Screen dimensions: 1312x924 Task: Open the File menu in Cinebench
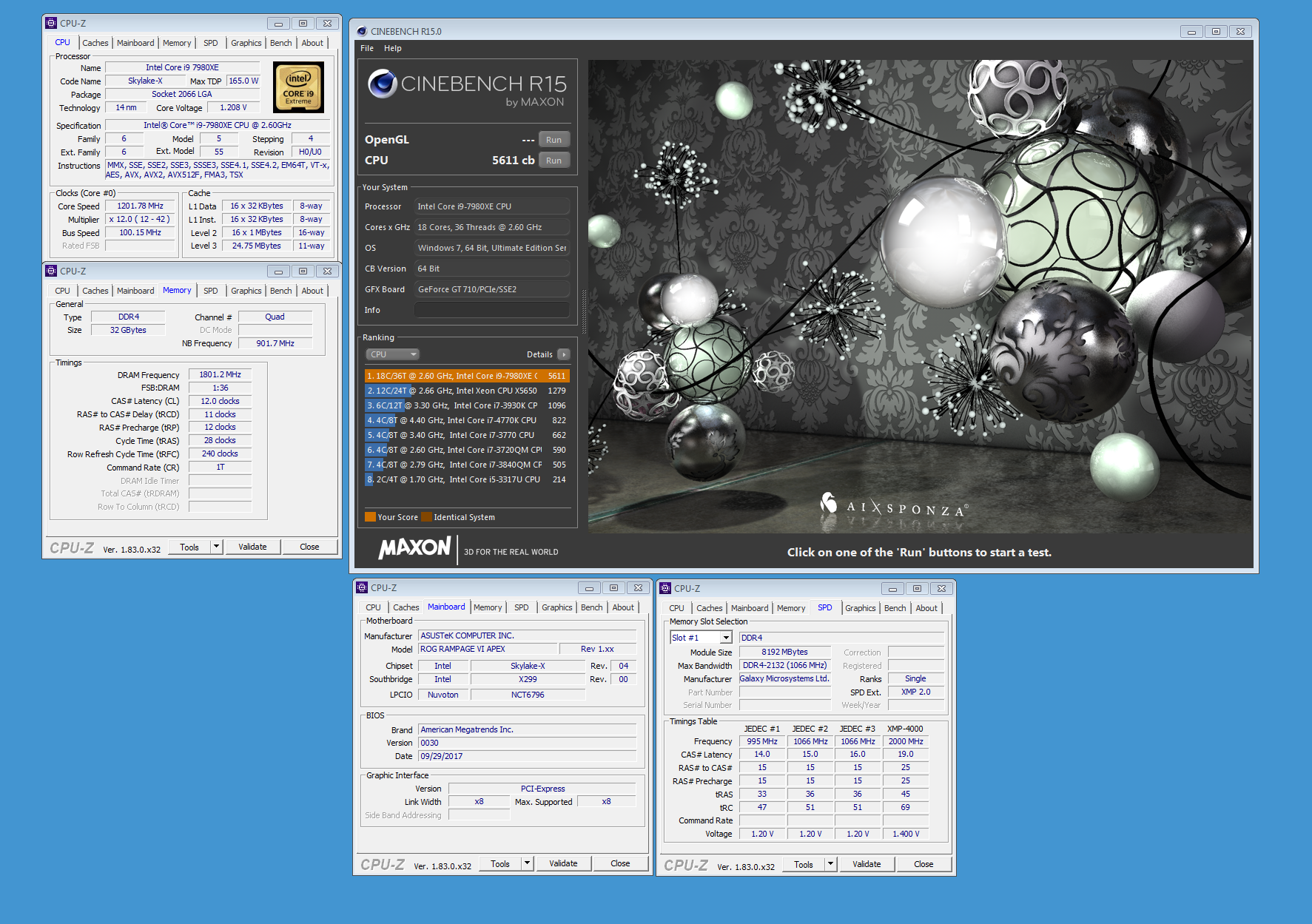click(x=367, y=48)
